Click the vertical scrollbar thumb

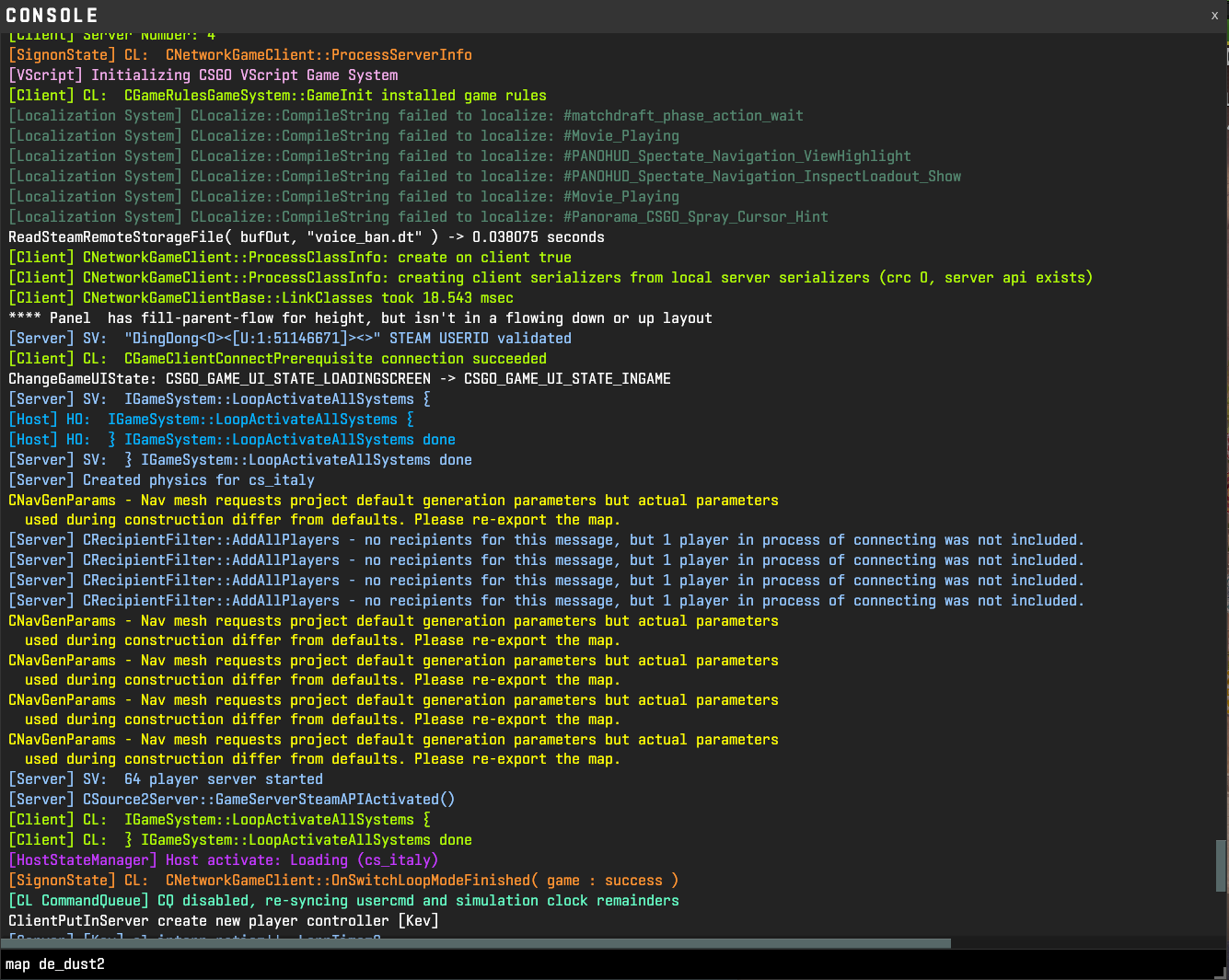(x=1221, y=865)
